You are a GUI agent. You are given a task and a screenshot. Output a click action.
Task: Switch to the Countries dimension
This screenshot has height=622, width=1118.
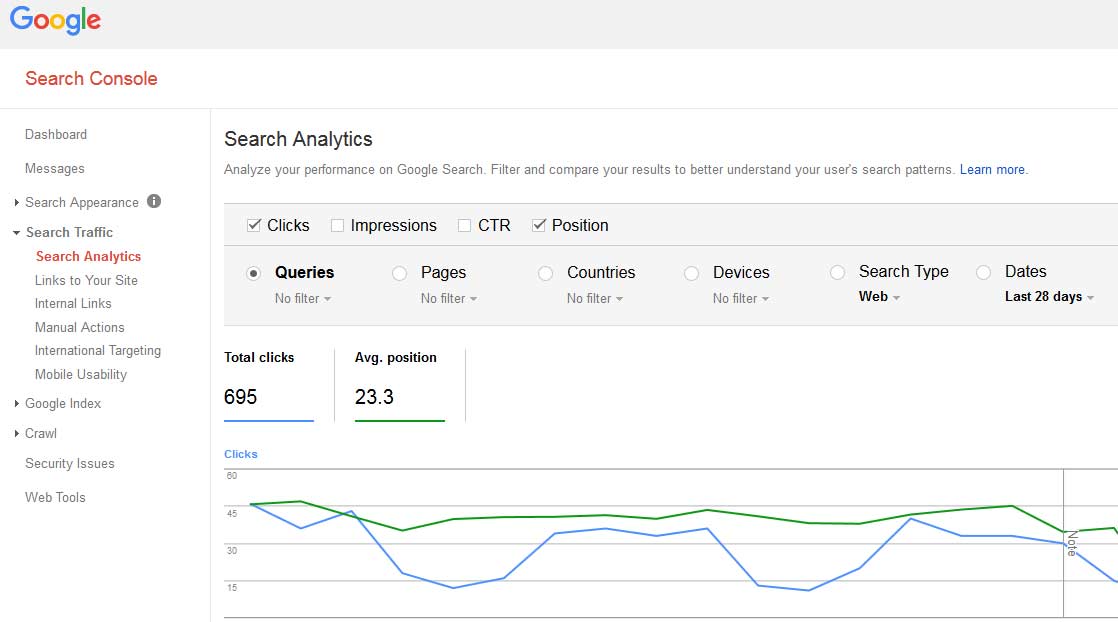545,272
